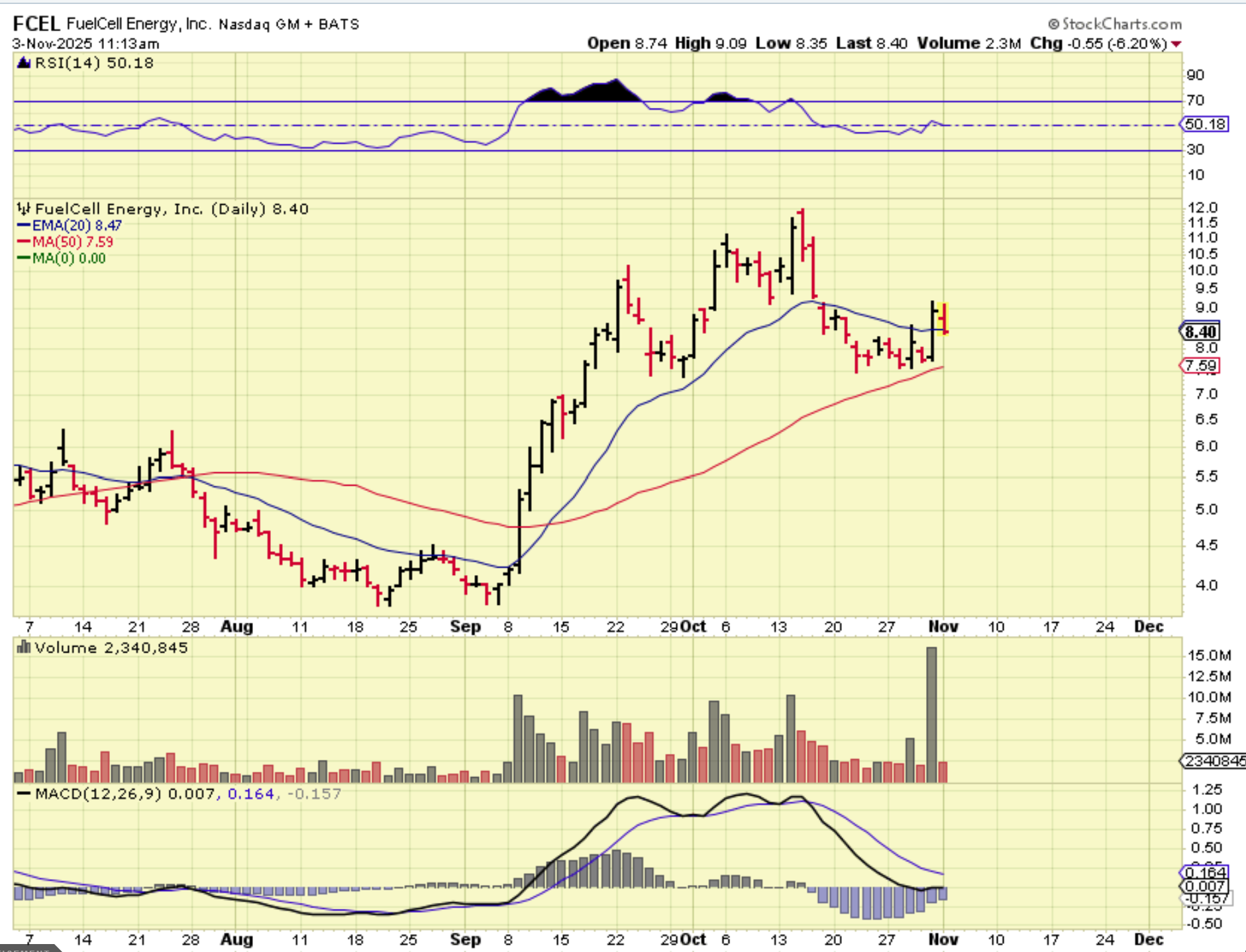Click the 1.25 MACD axis label
1246x952 pixels.
1206,790
